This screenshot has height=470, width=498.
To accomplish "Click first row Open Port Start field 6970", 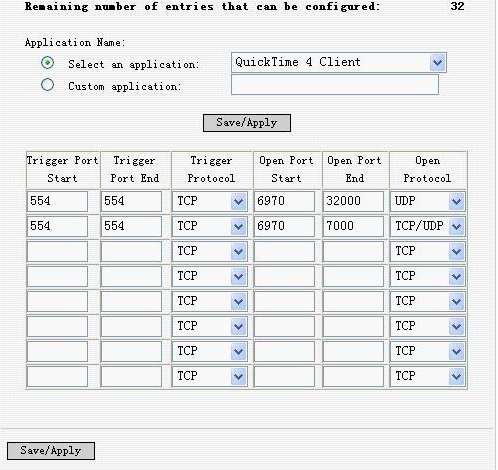I will tap(284, 201).
